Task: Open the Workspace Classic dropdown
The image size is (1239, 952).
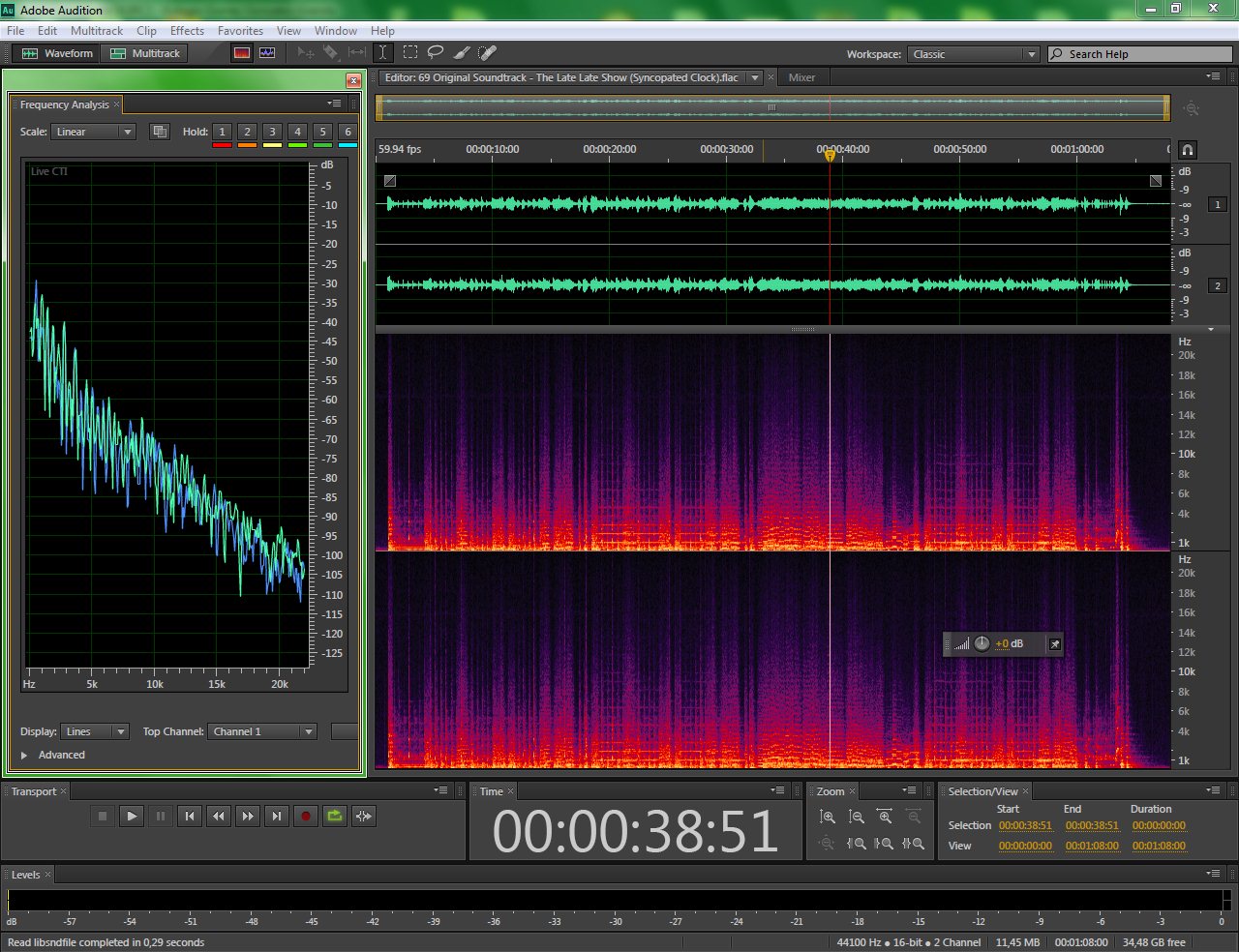Action: 973,54
